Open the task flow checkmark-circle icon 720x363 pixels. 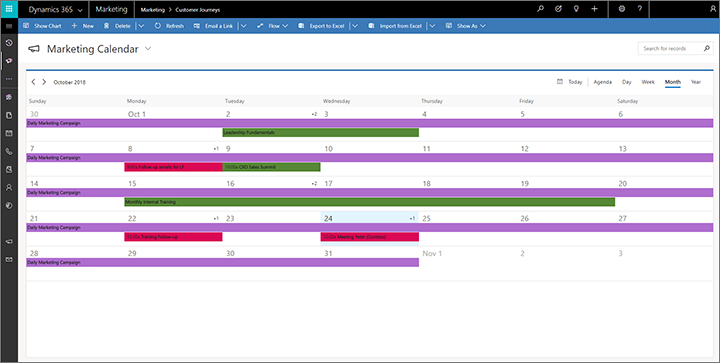click(558, 9)
